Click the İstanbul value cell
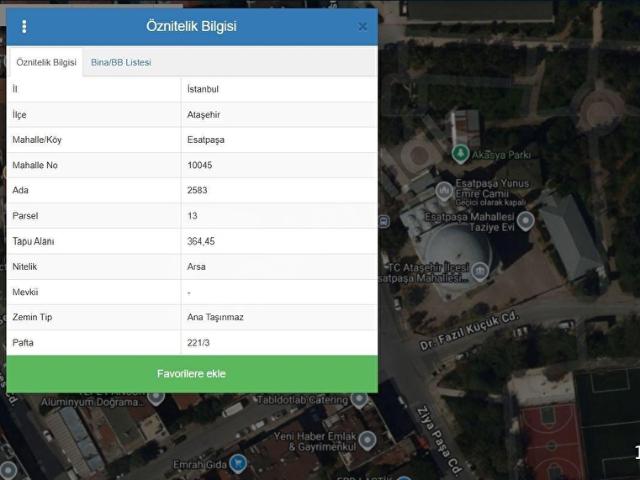The height and width of the screenshot is (480, 640). (279, 89)
